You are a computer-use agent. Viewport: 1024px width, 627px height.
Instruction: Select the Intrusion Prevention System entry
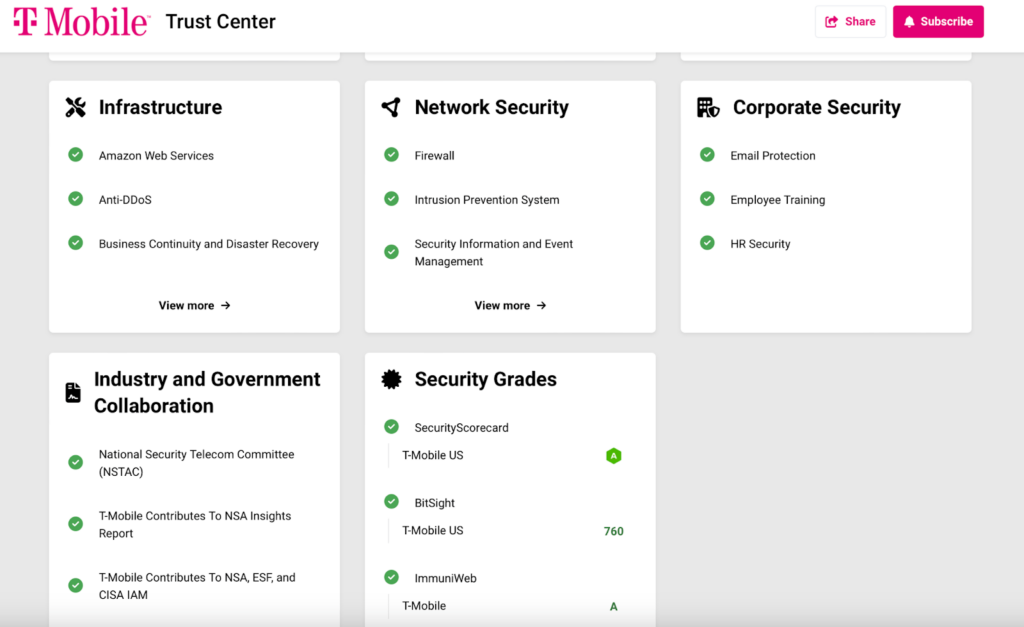[487, 200]
